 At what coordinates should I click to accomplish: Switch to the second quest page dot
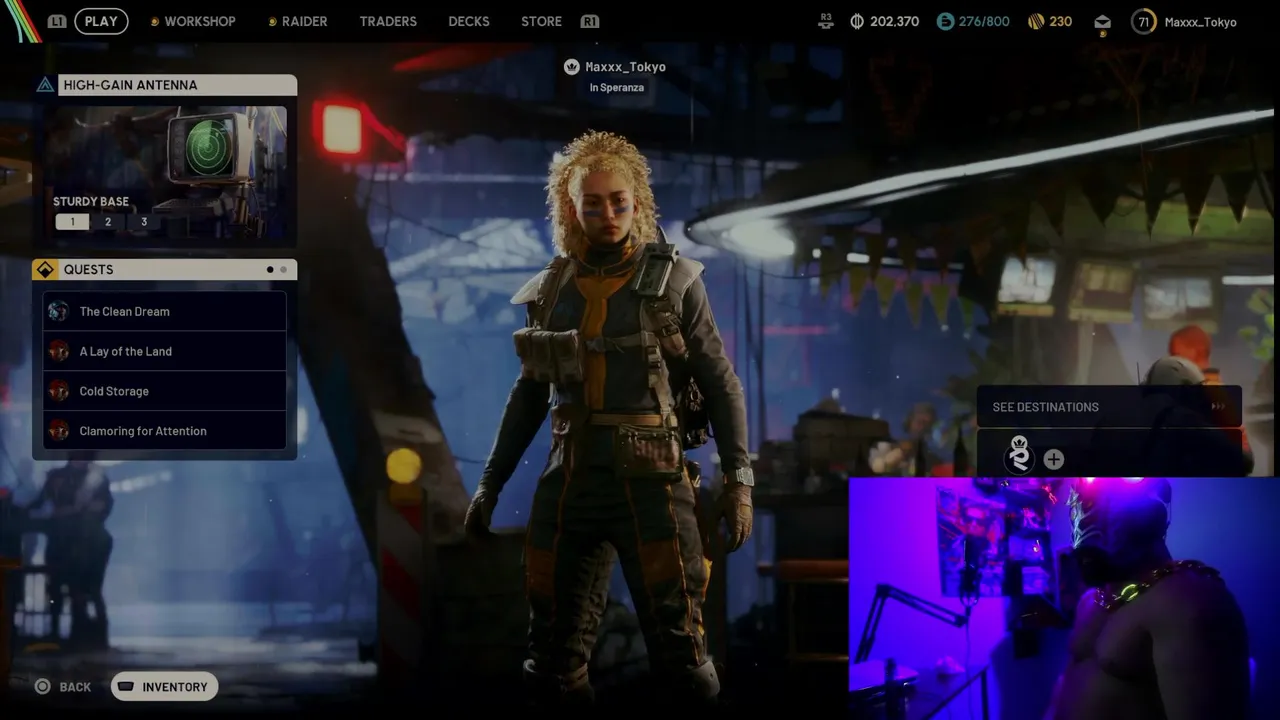point(283,269)
